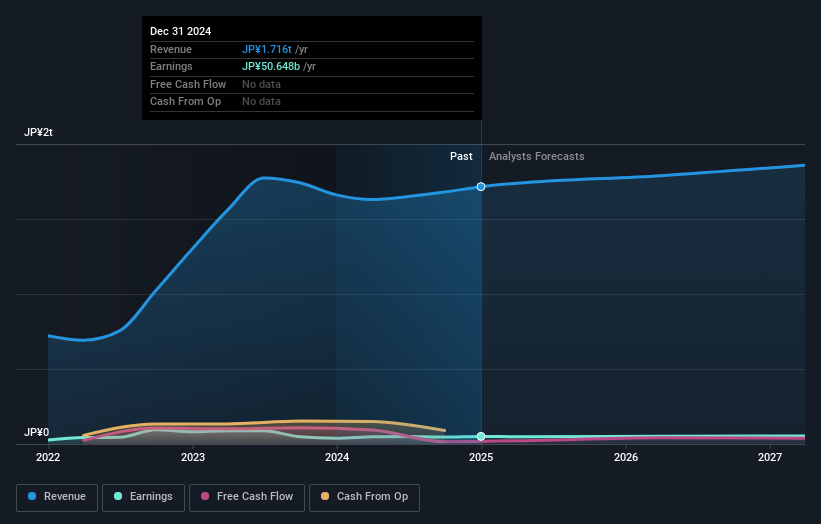Click the 'Past' section label
The height and width of the screenshot is (524, 821).
(461, 157)
